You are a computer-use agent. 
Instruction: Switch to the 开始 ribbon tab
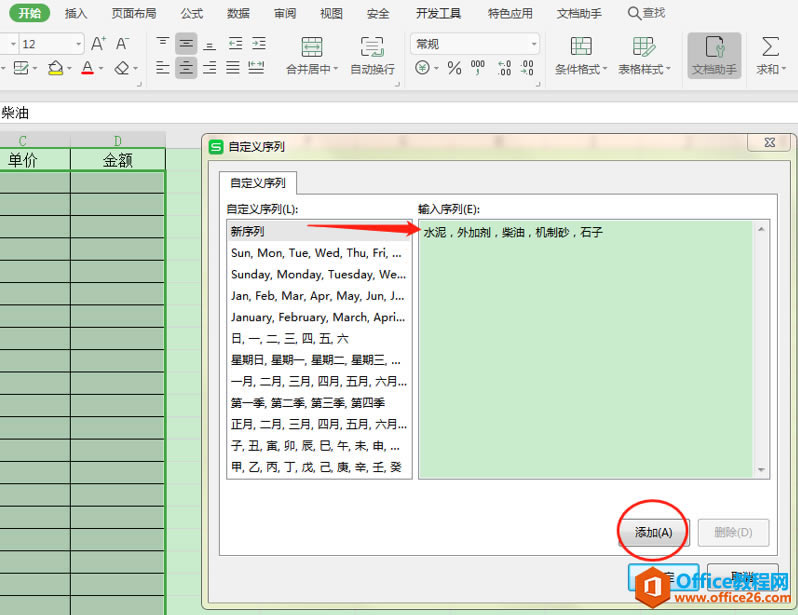30,13
